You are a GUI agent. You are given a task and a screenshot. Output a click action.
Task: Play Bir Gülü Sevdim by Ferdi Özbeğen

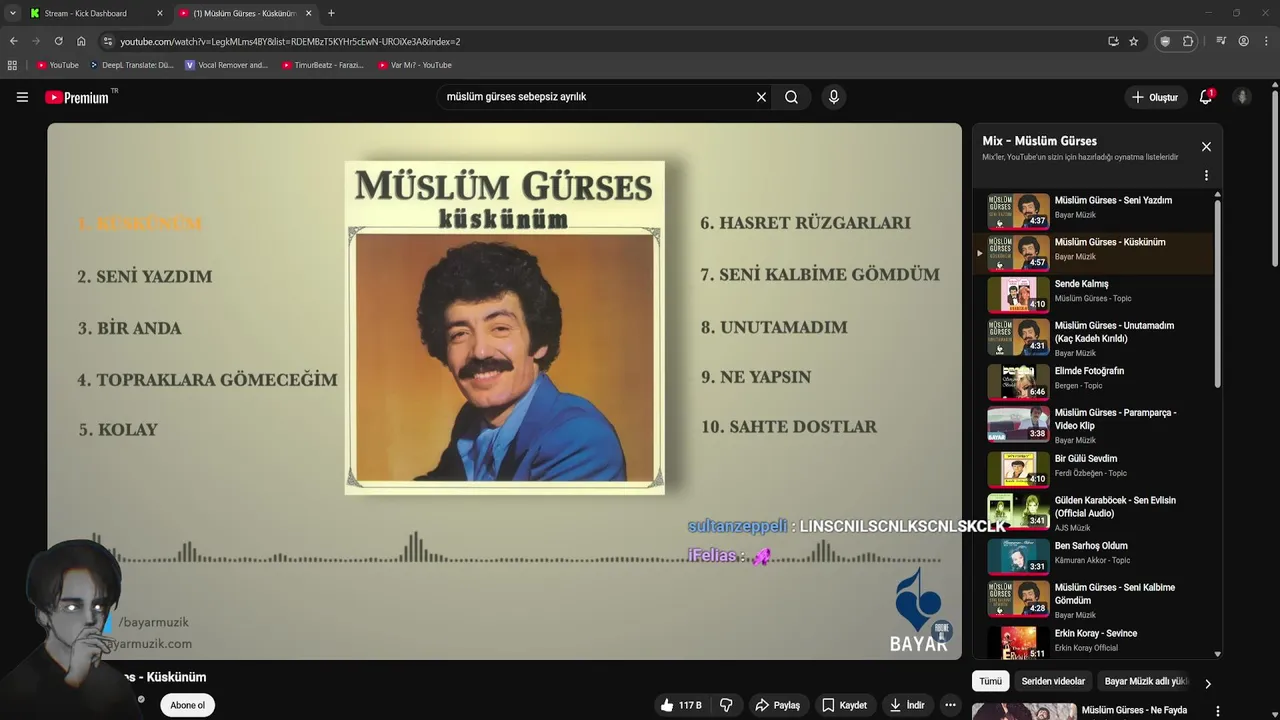1094,468
